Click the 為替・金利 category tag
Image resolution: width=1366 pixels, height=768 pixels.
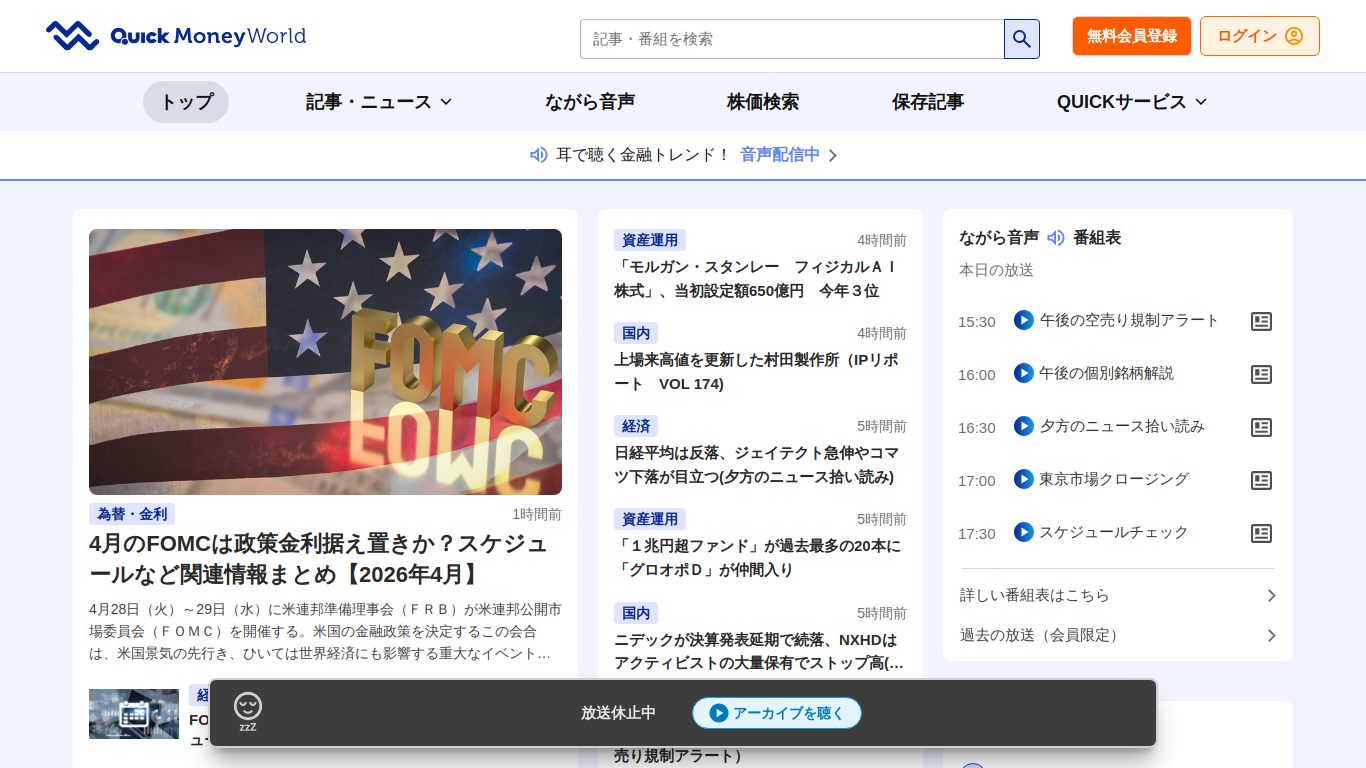[132, 514]
